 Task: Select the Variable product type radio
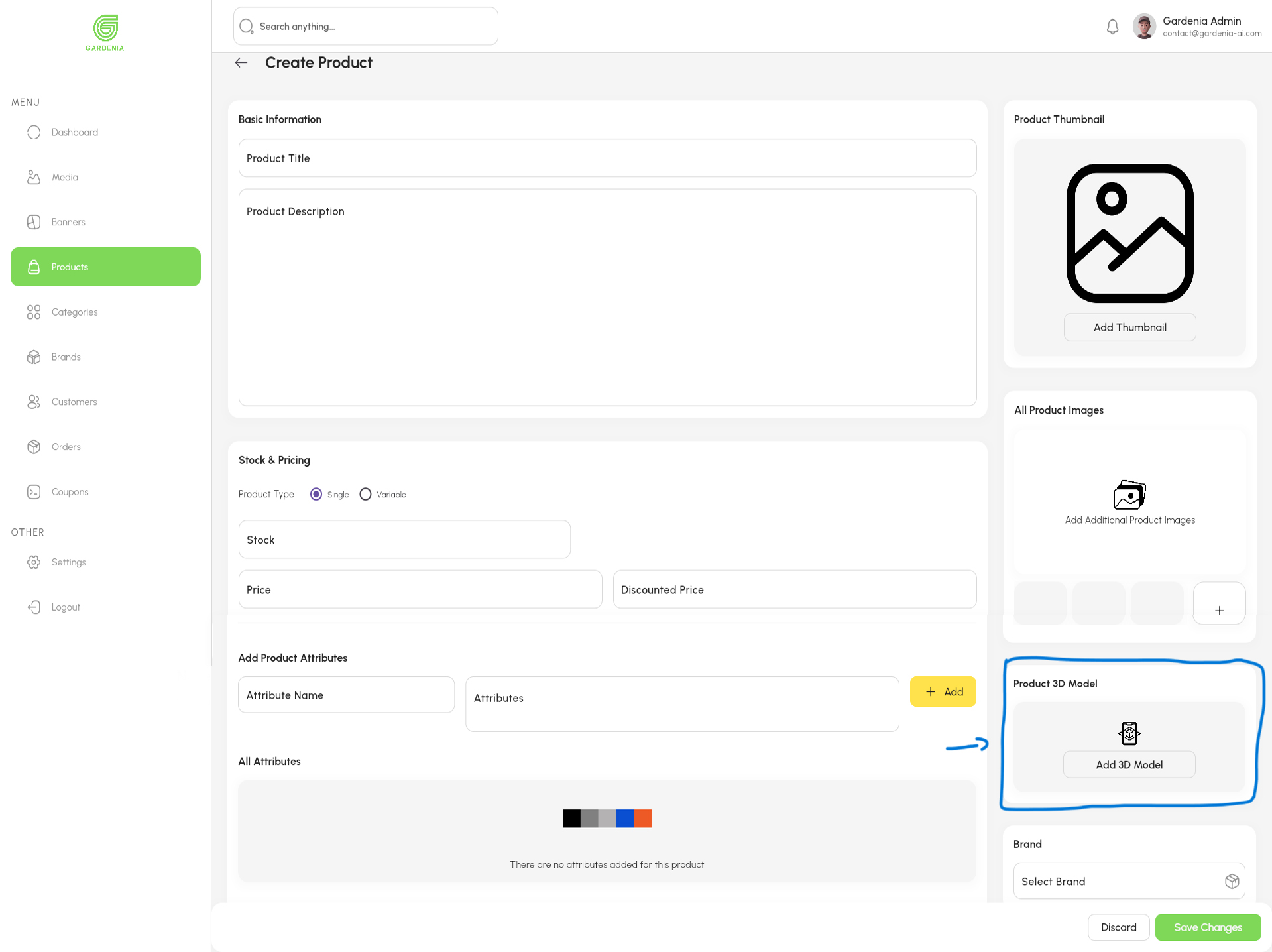(365, 494)
